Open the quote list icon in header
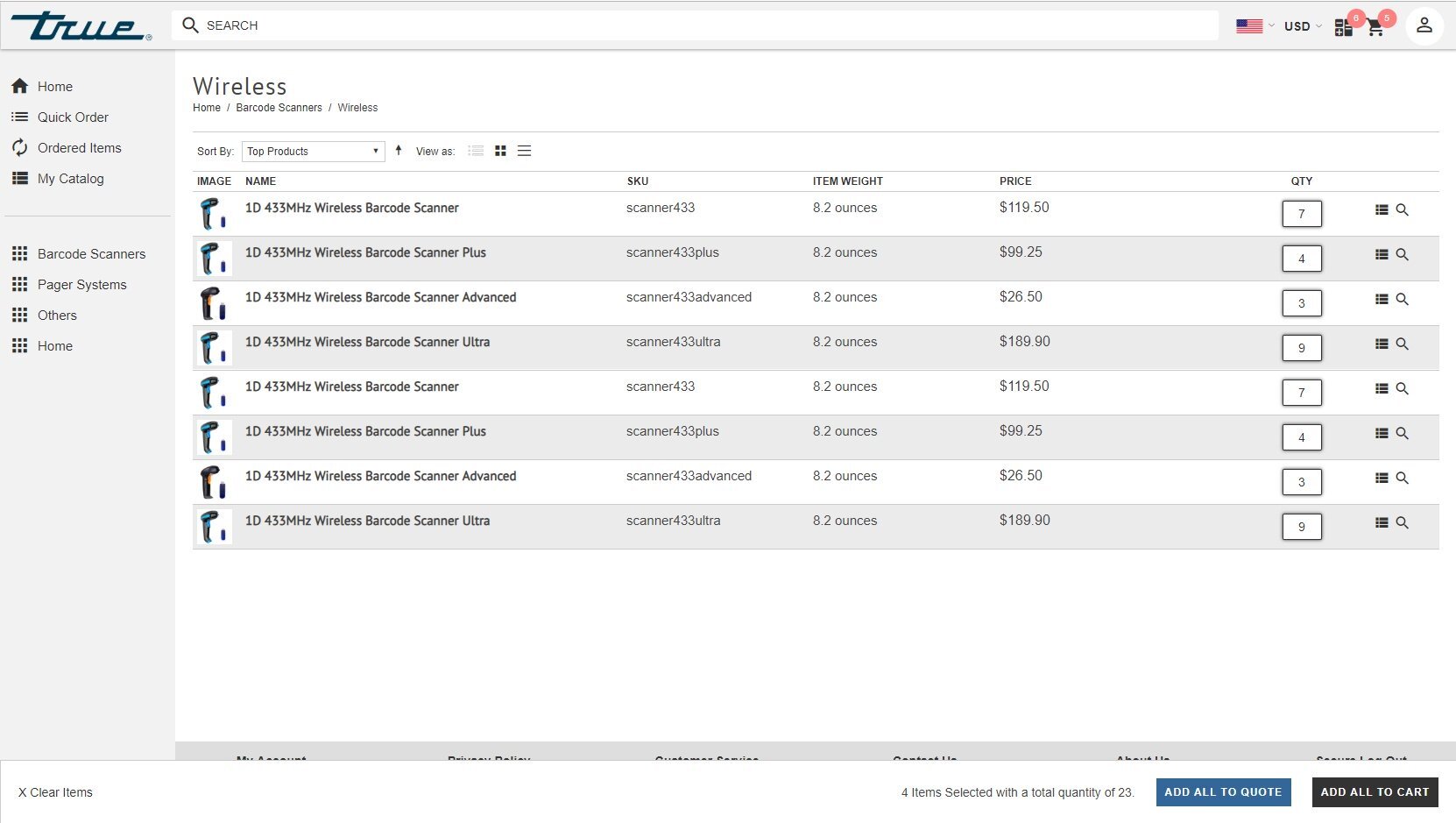The height and width of the screenshot is (823, 1456). (x=1343, y=28)
